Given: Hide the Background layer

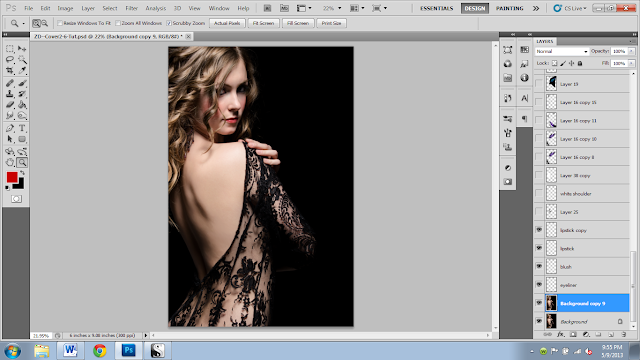Looking at the screenshot, I should point(539,322).
